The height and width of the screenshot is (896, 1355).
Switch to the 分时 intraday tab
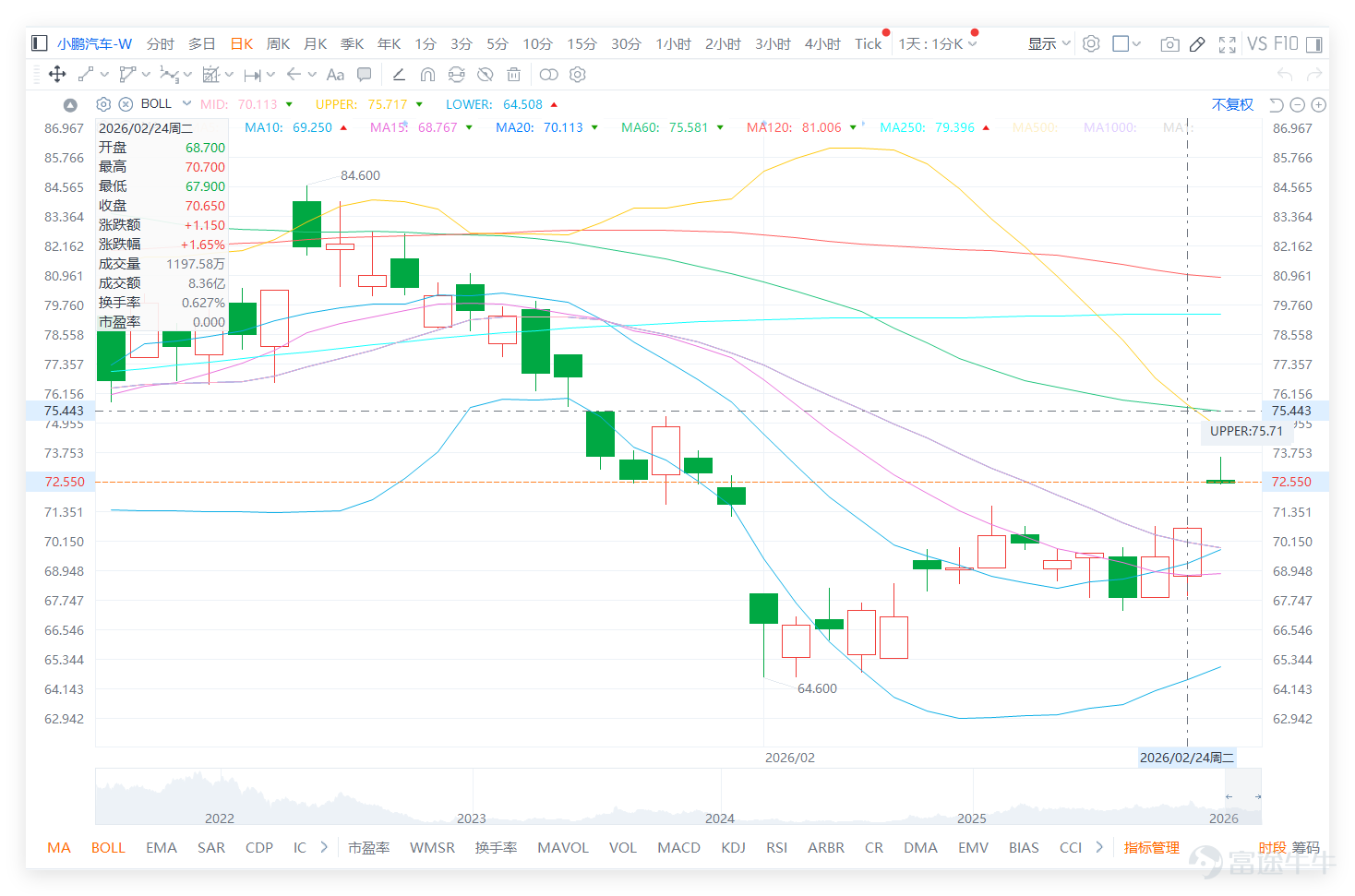(x=160, y=43)
